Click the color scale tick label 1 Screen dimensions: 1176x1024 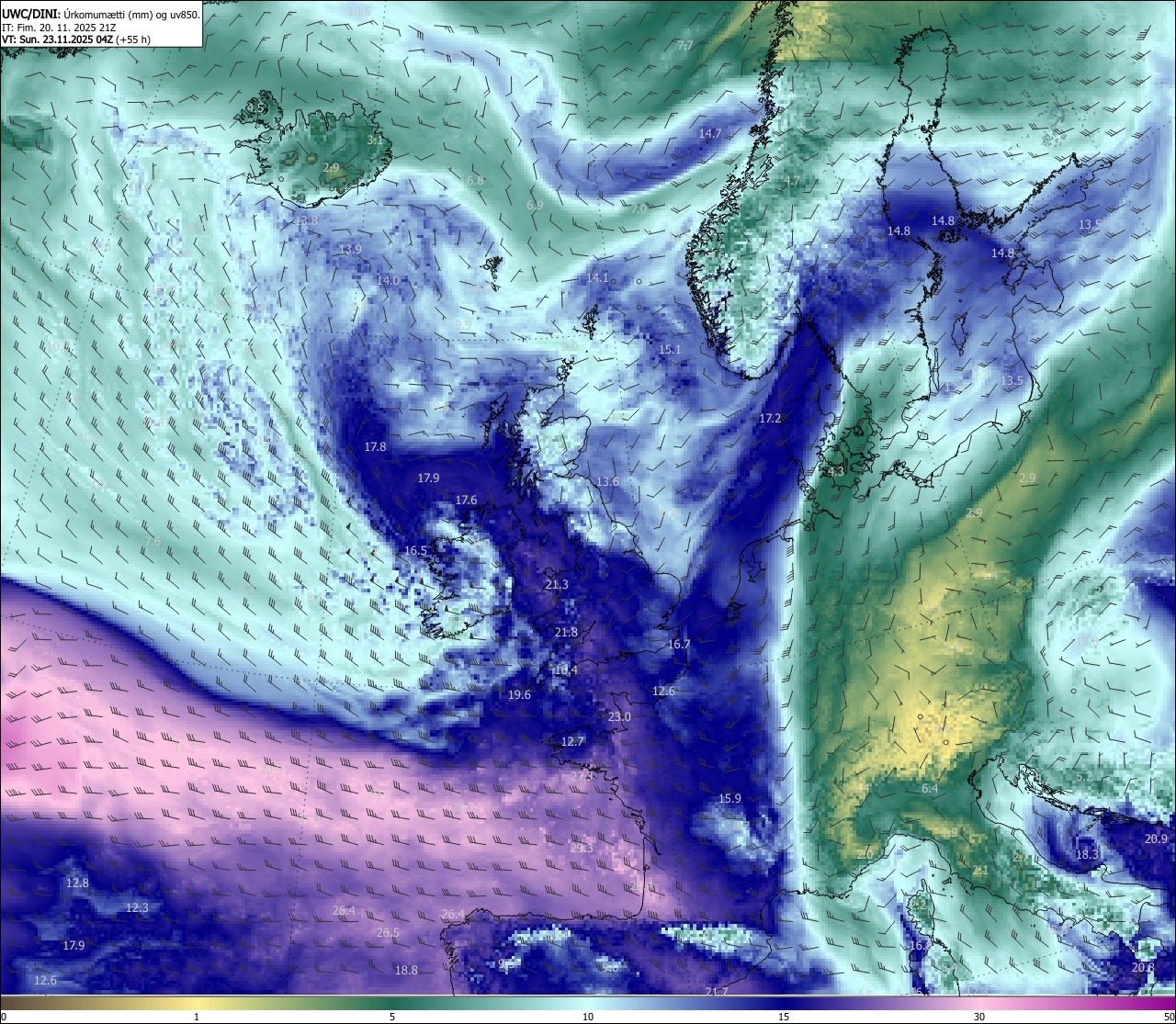(x=197, y=1017)
